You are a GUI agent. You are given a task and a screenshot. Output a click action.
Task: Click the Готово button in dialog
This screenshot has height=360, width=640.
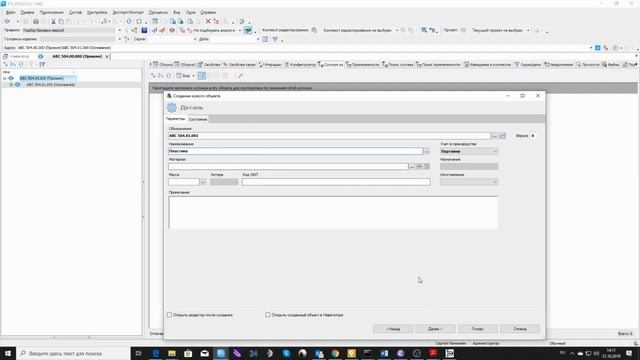(x=478, y=329)
